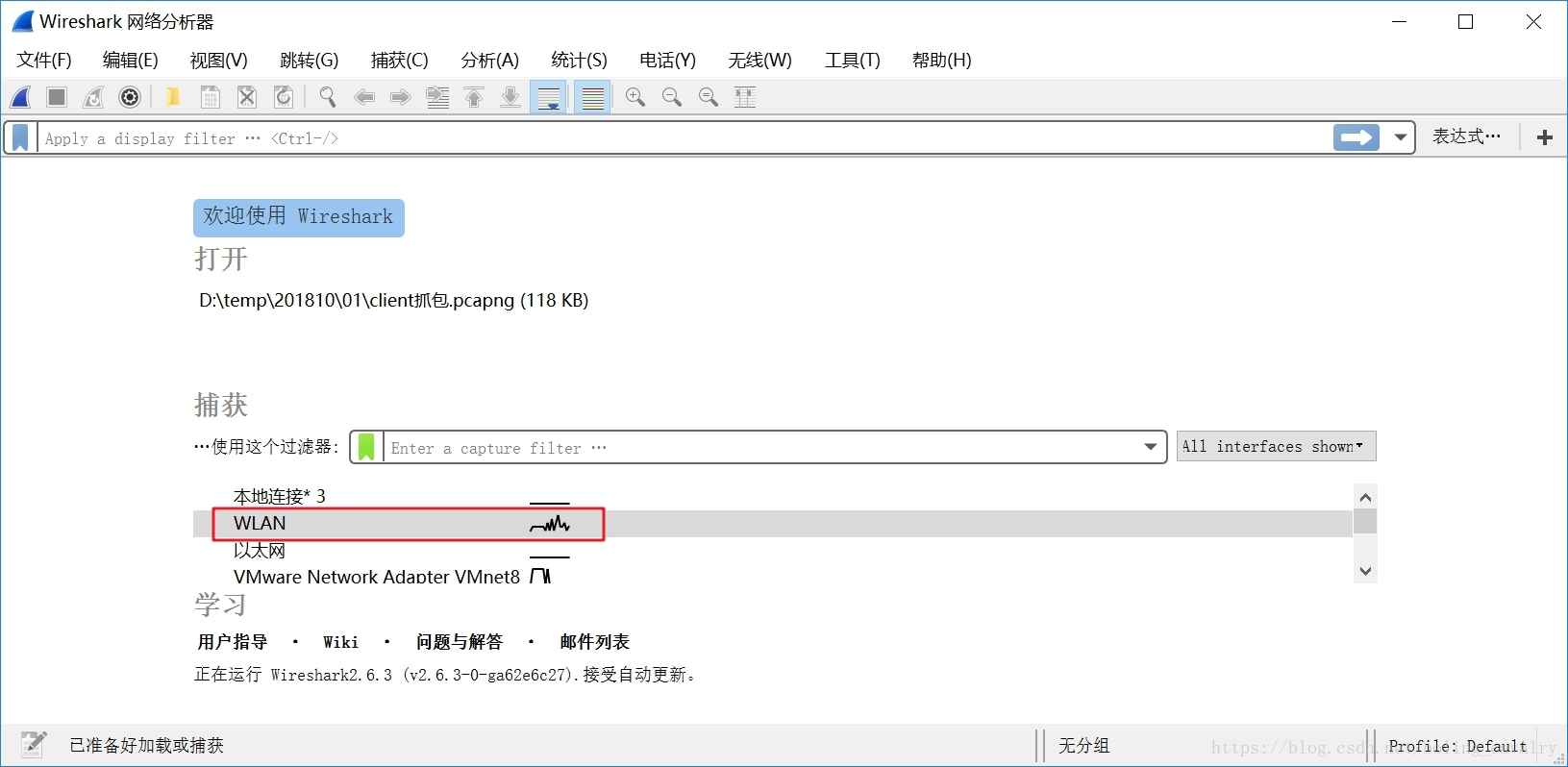Click Profile: Default in status bar
The height and width of the screenshot is (767, 1568).
coord(1457,746)
